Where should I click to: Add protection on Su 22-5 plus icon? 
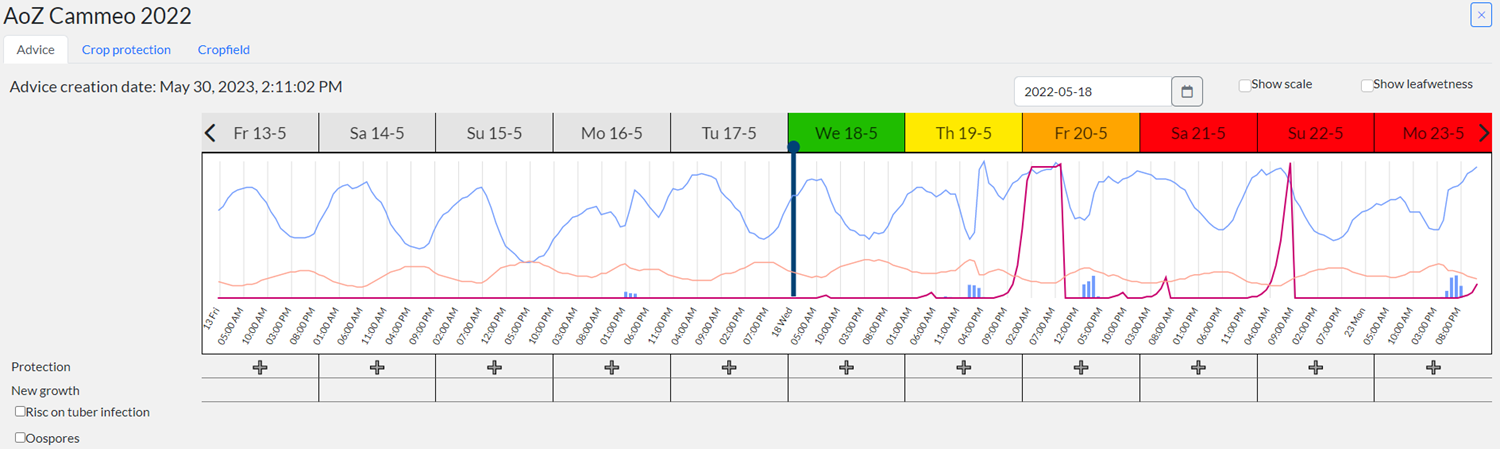(x=1316, y=367)
